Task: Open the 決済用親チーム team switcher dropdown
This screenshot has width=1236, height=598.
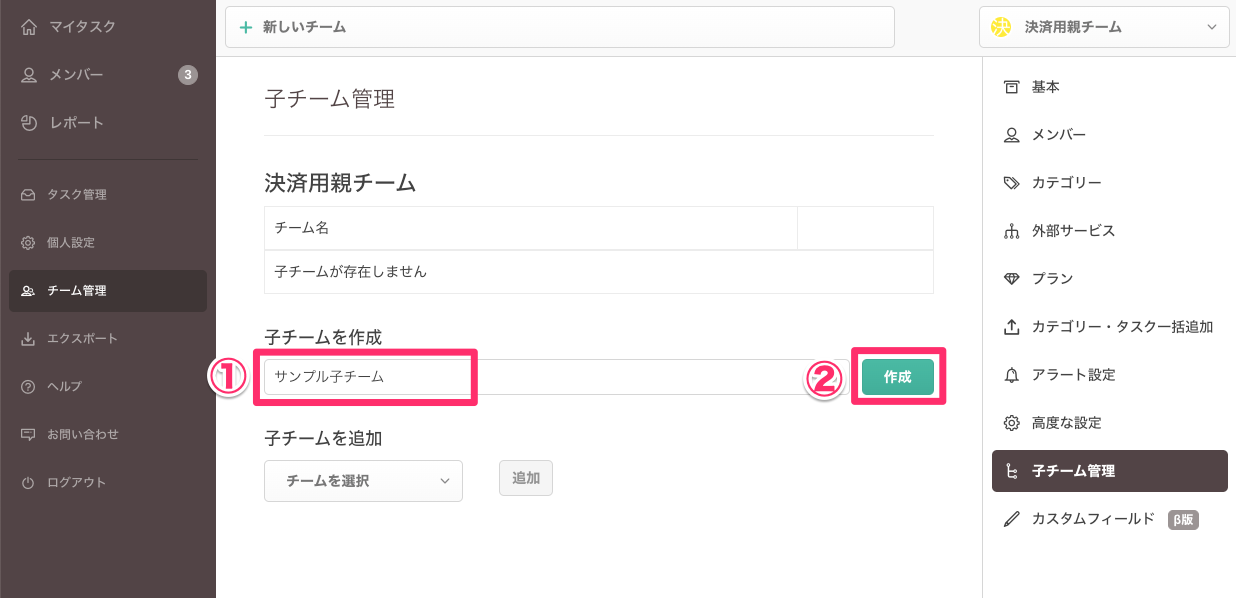Action: pos(1104,28)
